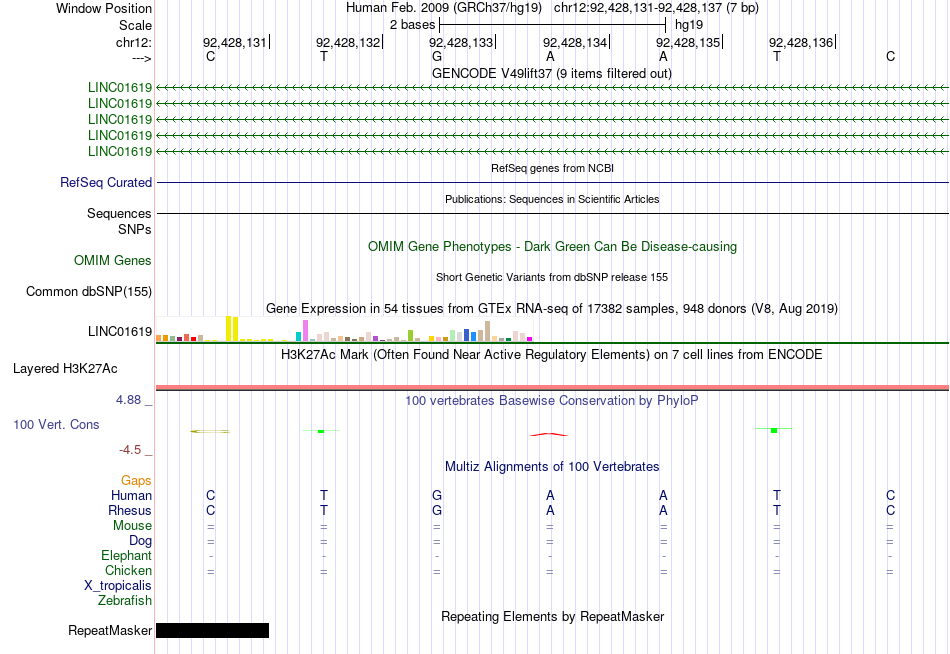Click the RefSeq Curated label
This screenshot has width=950, height=654.
coord(106,182)
